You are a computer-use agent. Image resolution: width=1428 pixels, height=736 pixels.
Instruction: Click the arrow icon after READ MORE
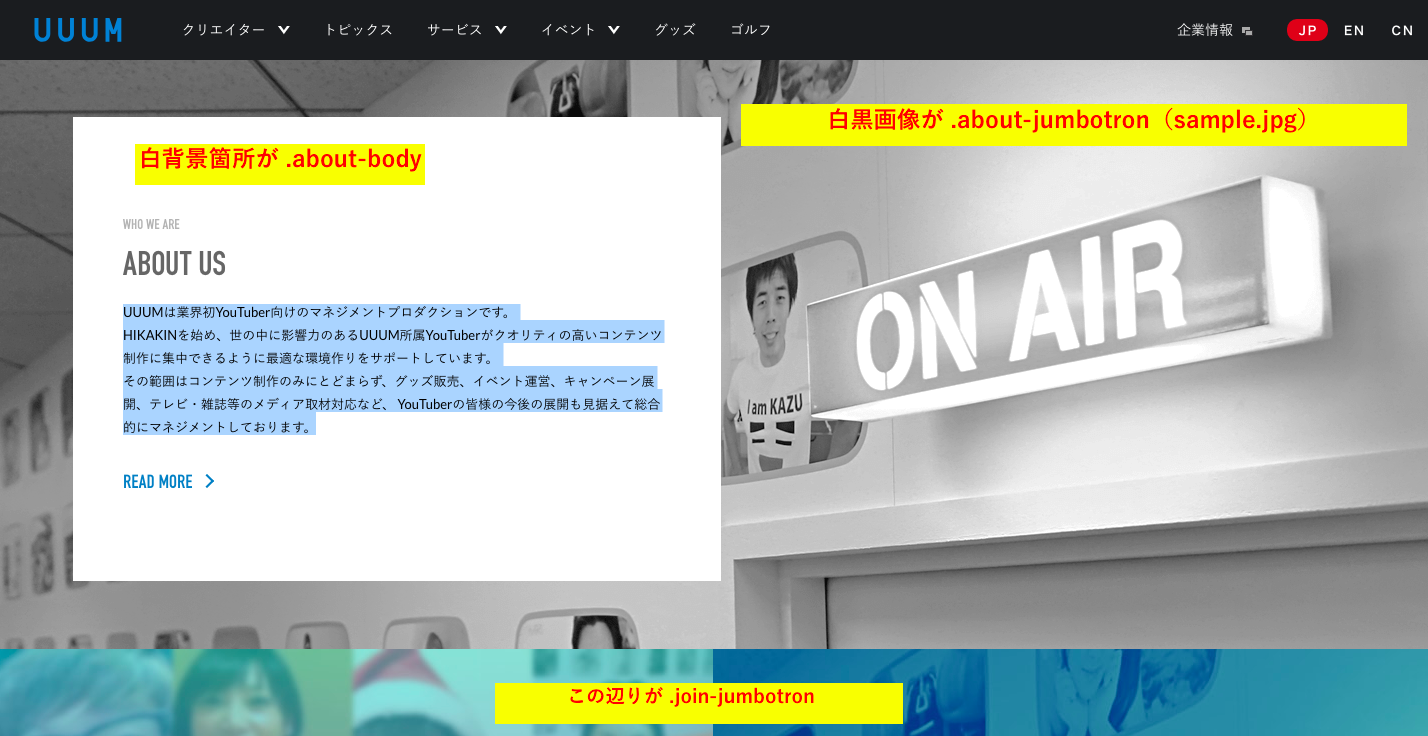click(x=210, y=482)
